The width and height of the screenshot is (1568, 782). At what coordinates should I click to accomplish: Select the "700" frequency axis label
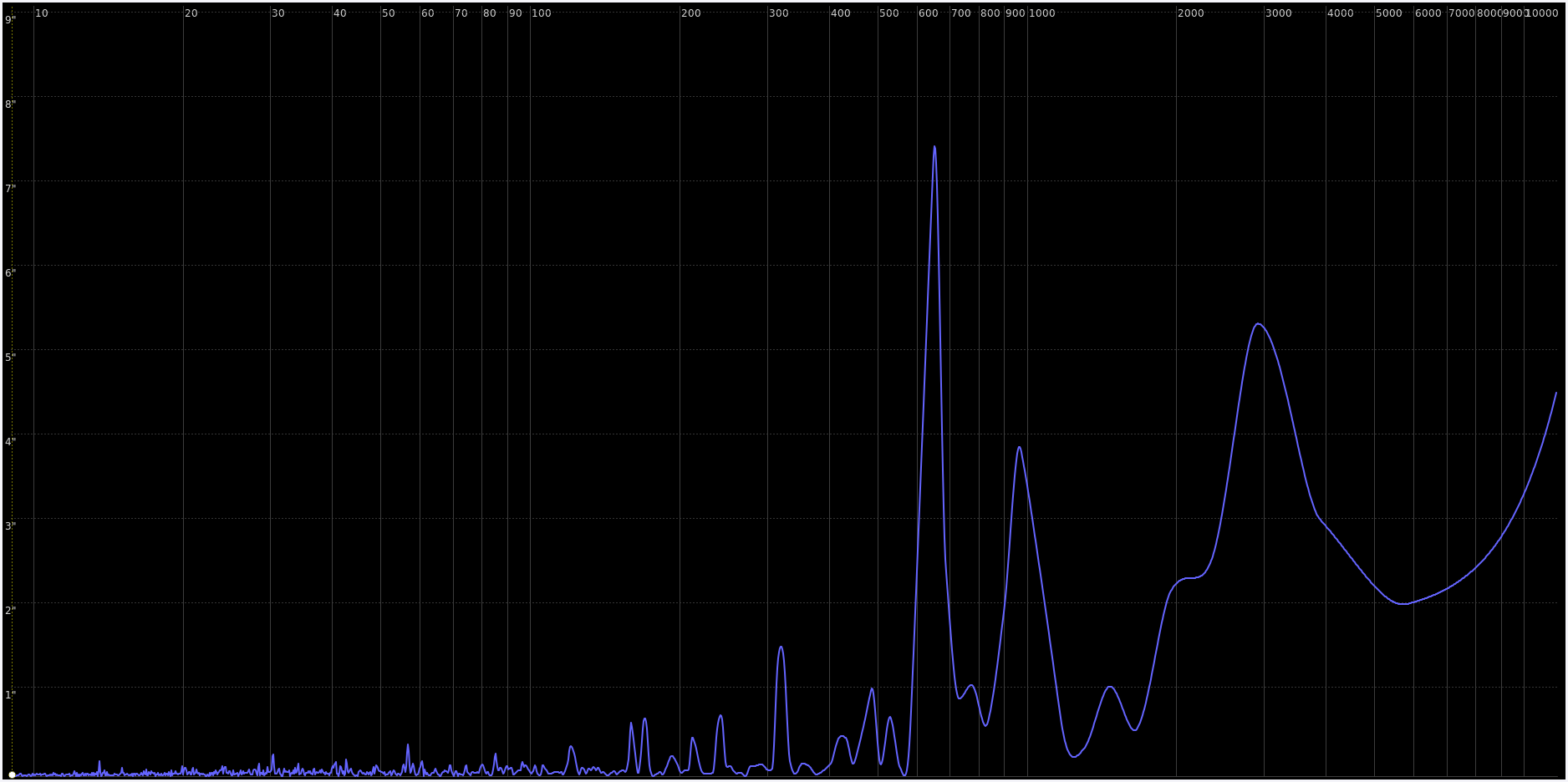[x=962, y=13]
